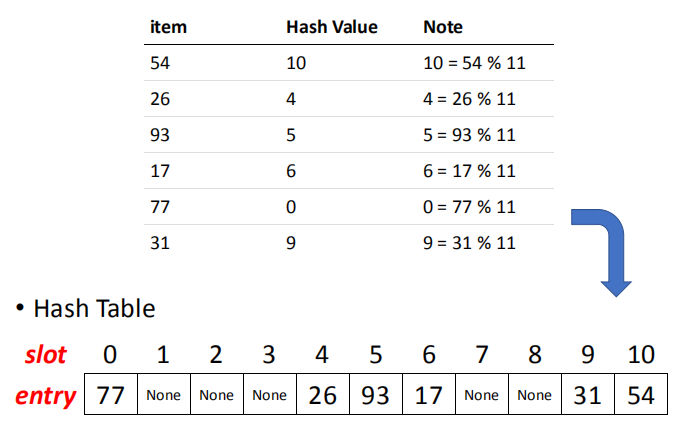Select entry cell 54 under slot 10
The width and height of the screenshot is (696, 421).
tap(639, 395)
